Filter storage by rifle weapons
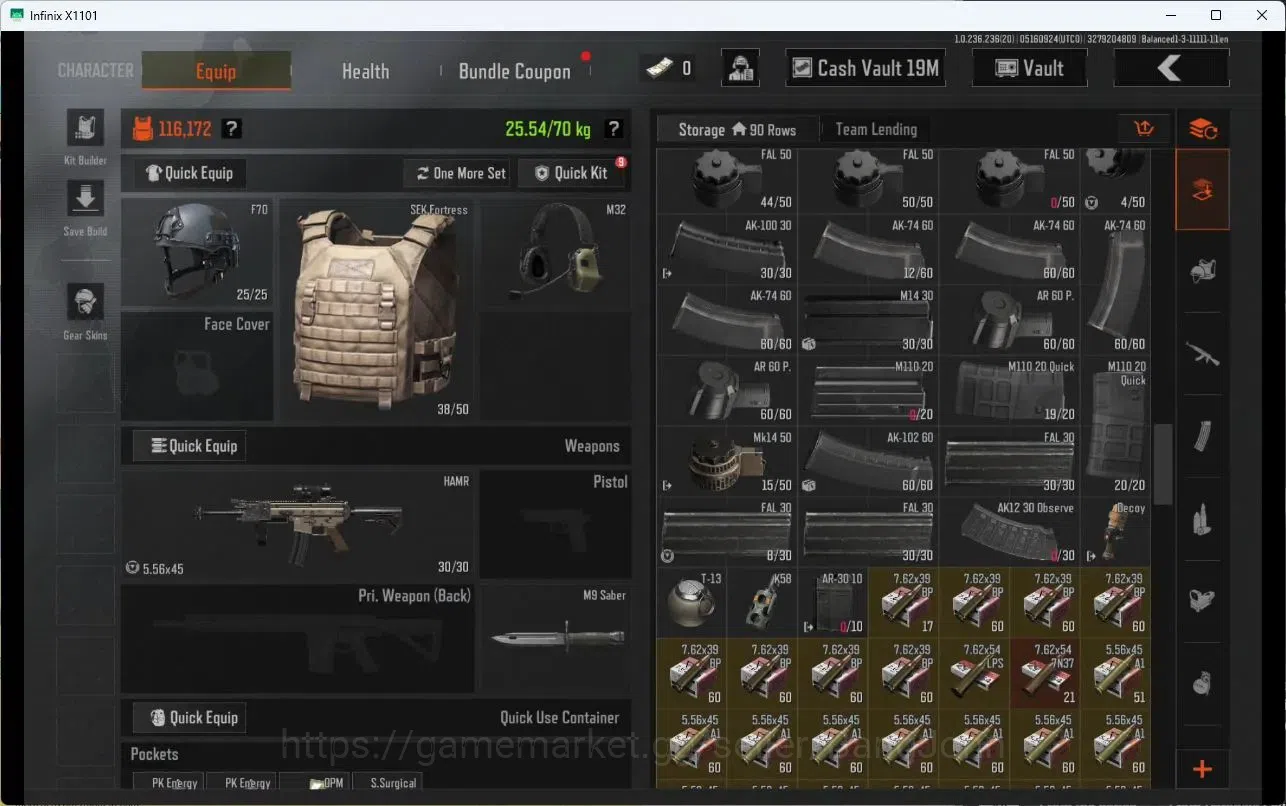Screen dimensions: 1286x806 pyautogui.click(x=1202, y=353)
